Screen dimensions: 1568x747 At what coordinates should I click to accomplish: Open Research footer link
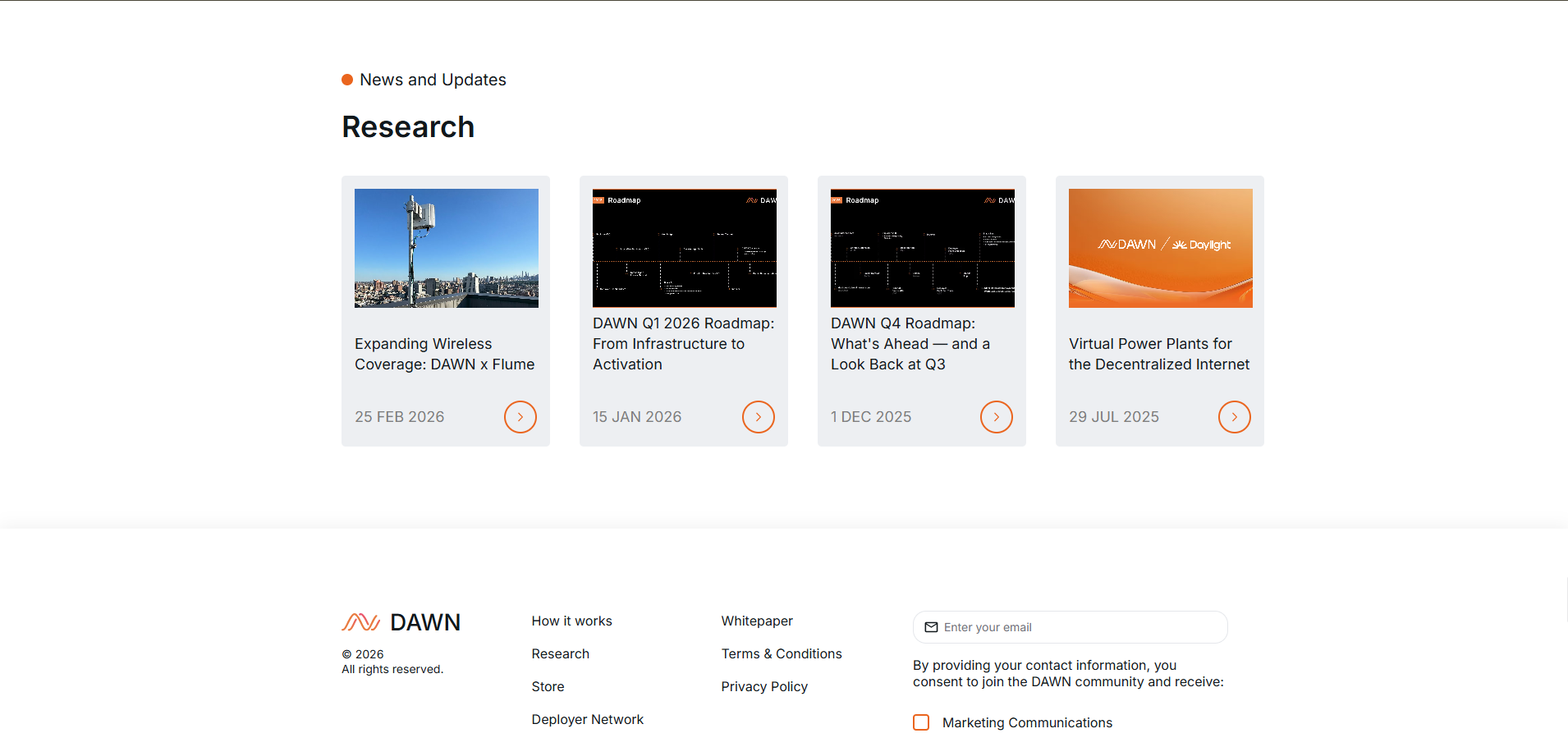(x=561, y=654)
